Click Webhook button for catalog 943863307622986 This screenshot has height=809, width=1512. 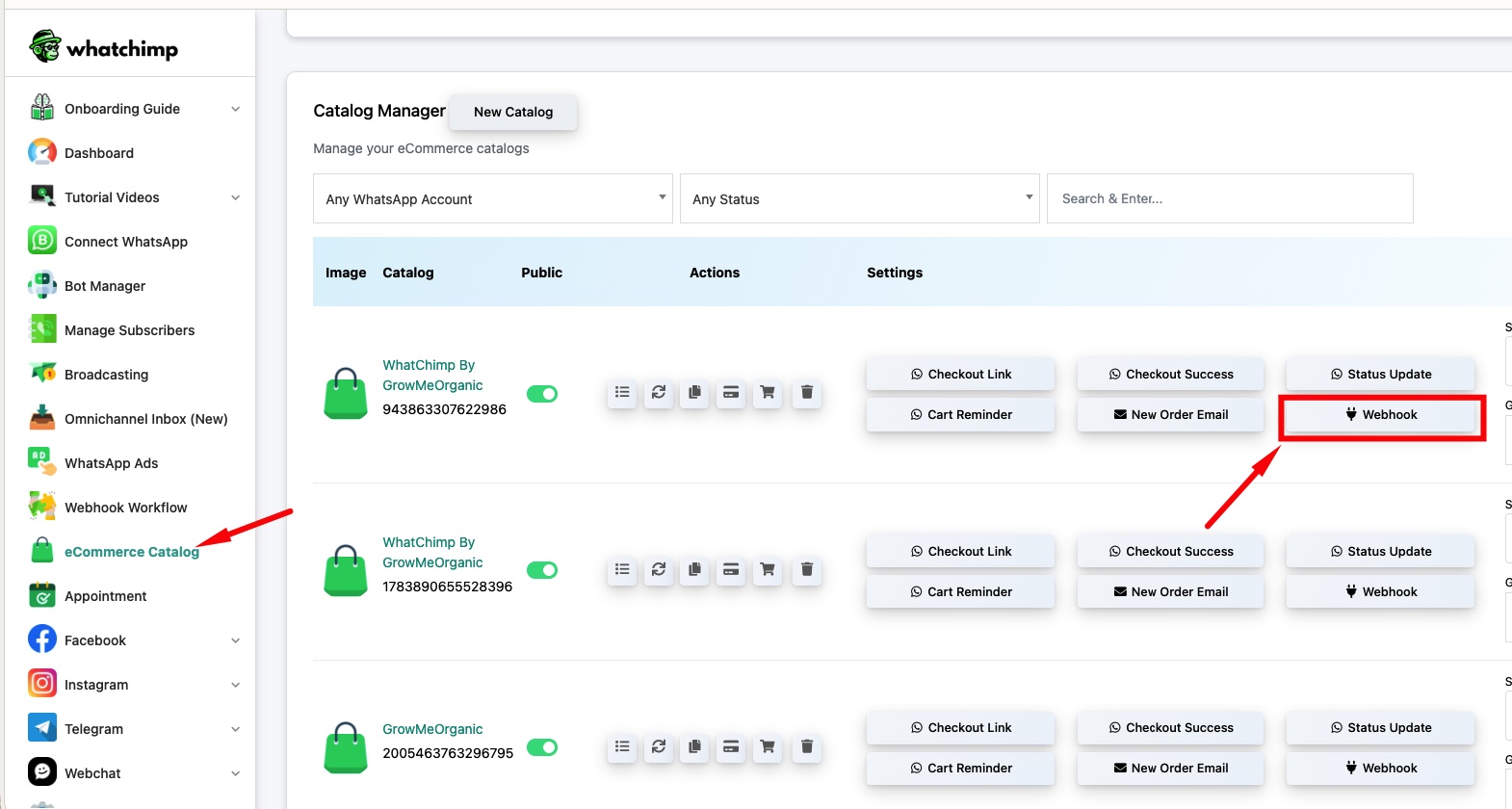[1381, 414]
